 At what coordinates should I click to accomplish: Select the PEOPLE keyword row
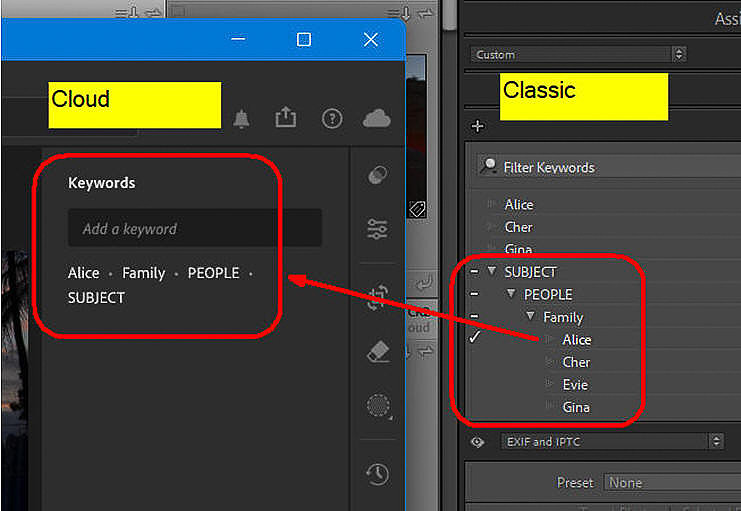[548, 295]
